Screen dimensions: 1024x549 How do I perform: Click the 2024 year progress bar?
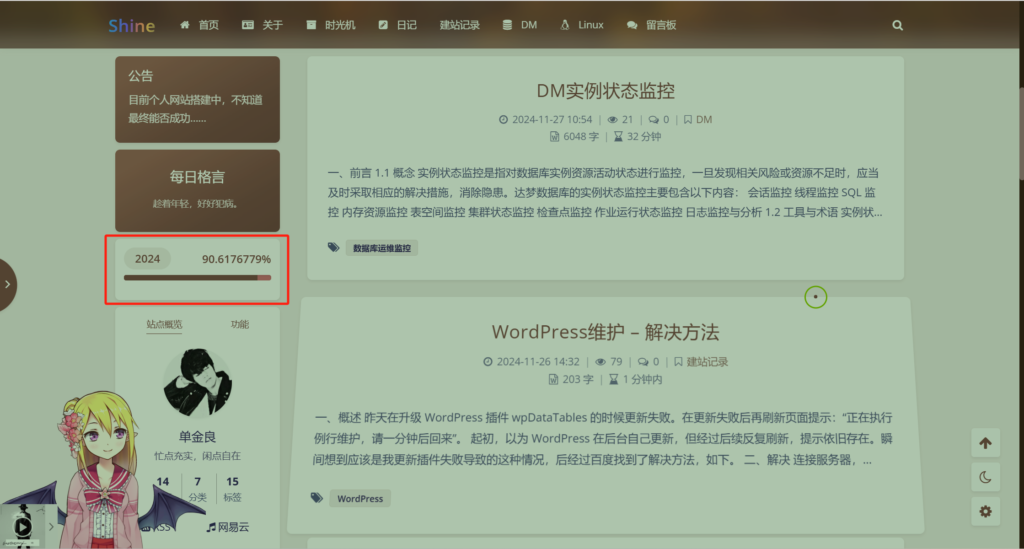(197, 278)
